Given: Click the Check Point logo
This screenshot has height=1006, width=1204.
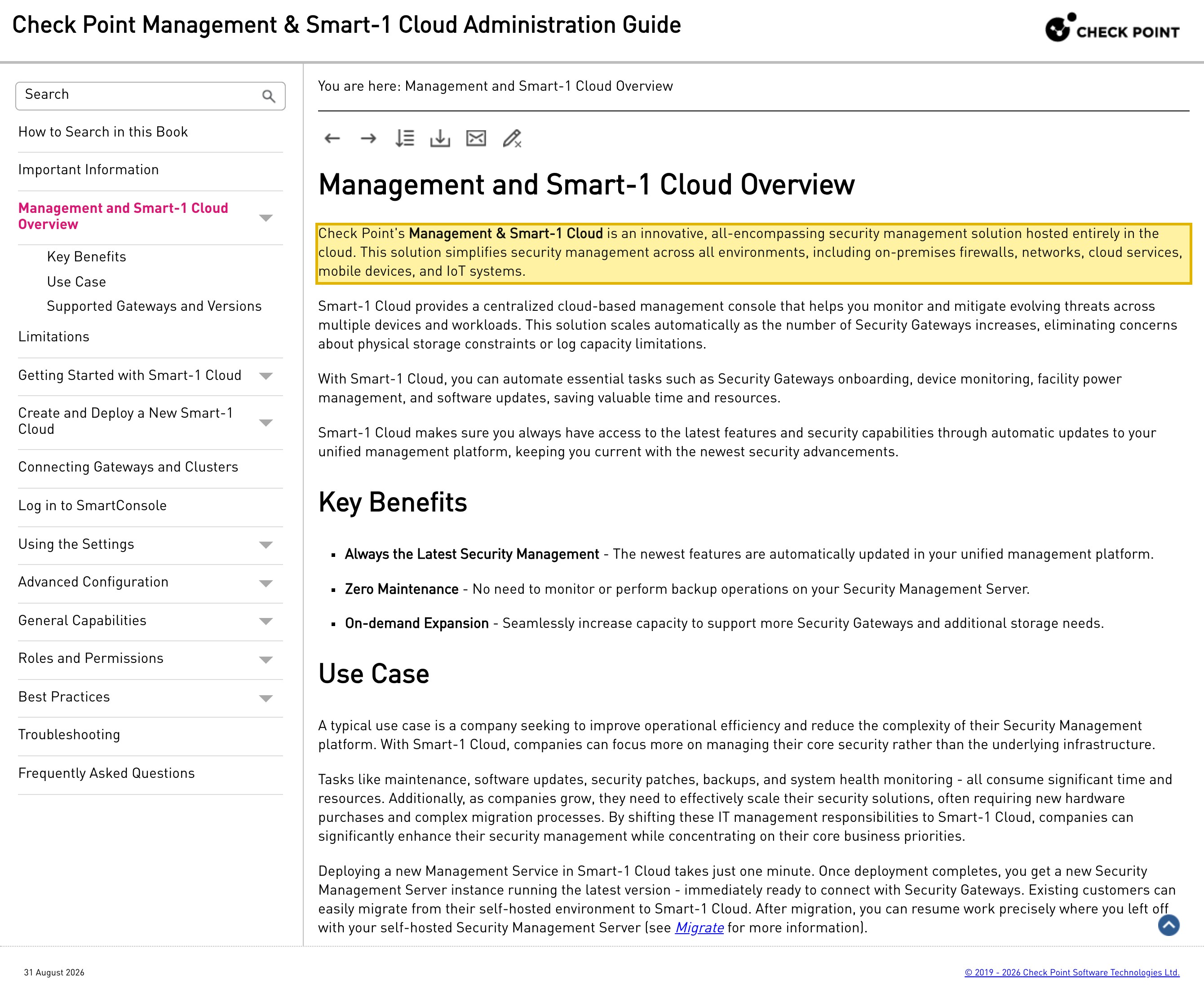Looking at the screenshot, I should pyautogui.click(x=1112, y=27).
